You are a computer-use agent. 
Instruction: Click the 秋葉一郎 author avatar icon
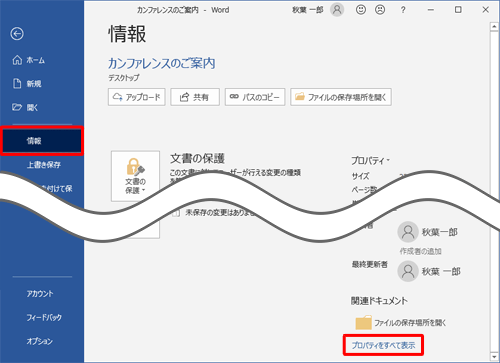coord(408,232)
